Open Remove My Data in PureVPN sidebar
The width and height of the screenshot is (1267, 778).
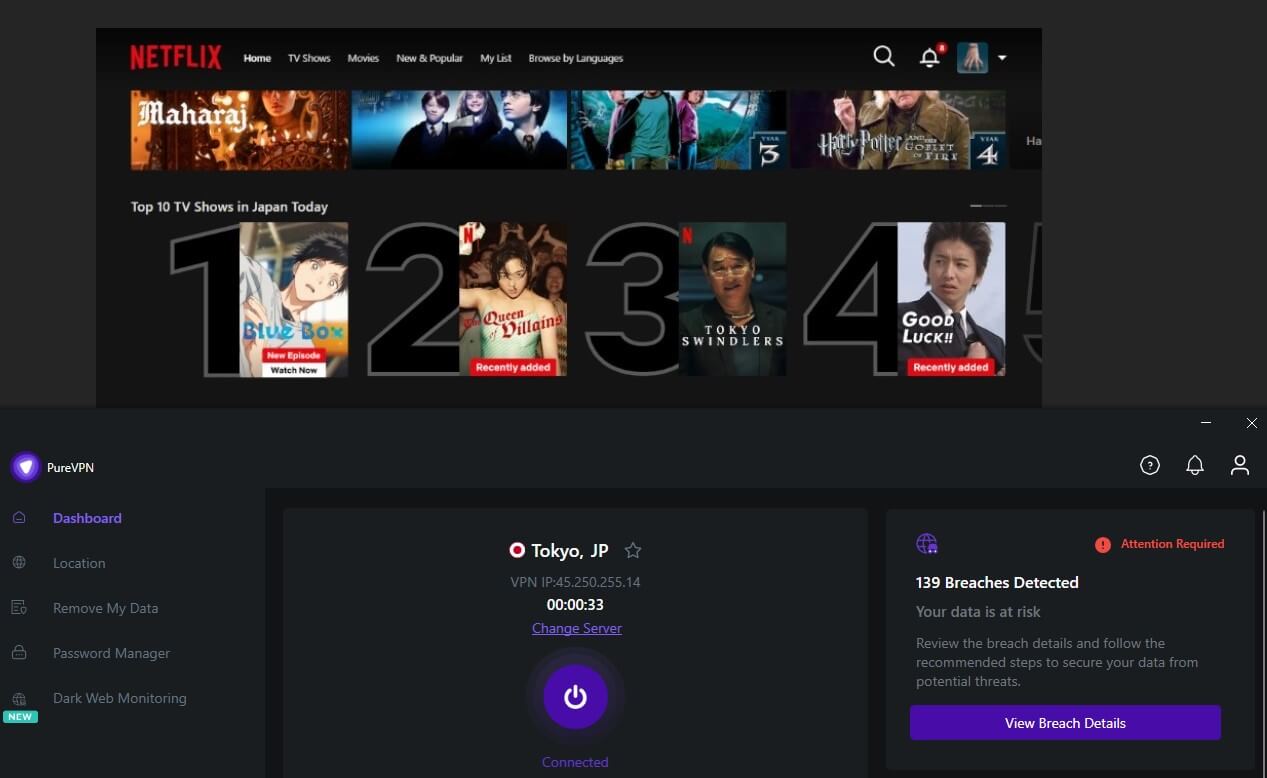pos(105,608)
